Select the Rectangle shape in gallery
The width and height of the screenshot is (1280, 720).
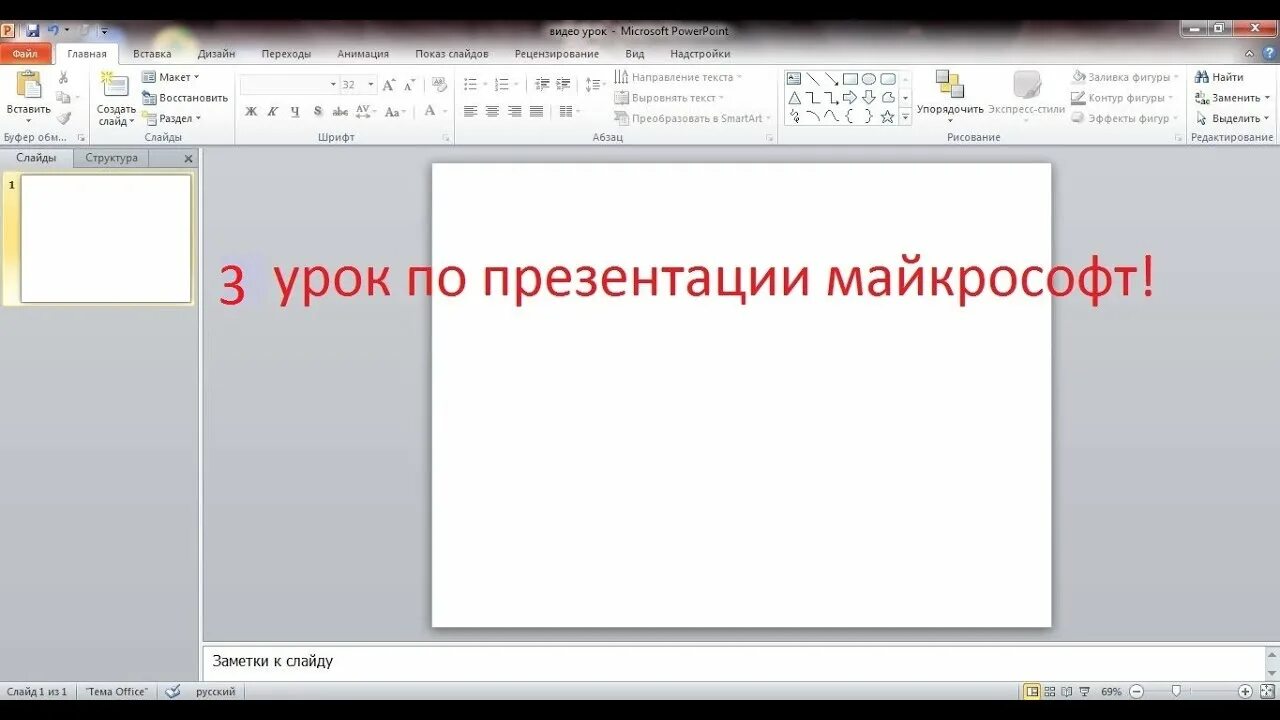pos(850,79)
